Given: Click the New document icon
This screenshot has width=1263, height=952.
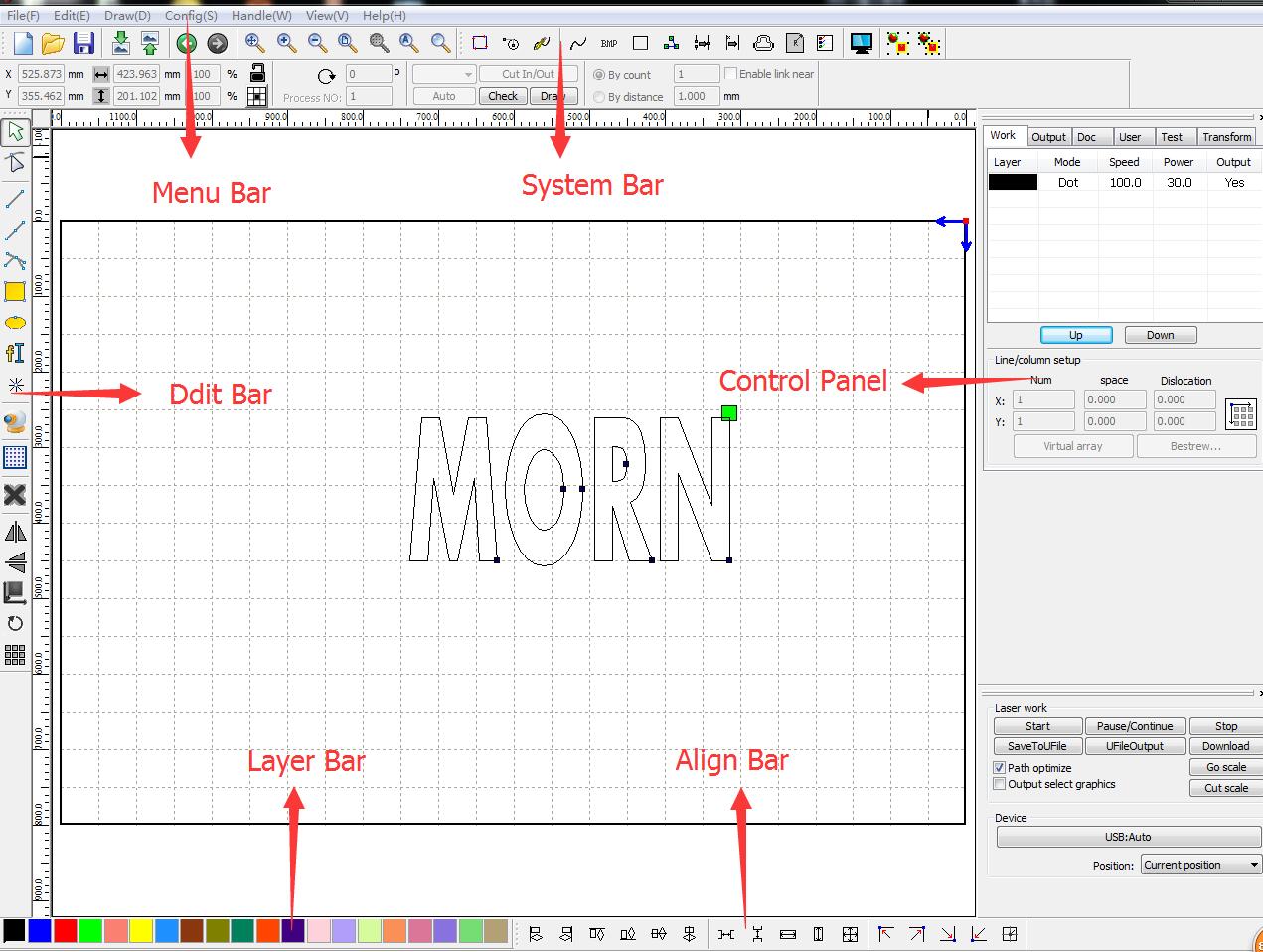Looking at the screenshot, I should [22, 43].
